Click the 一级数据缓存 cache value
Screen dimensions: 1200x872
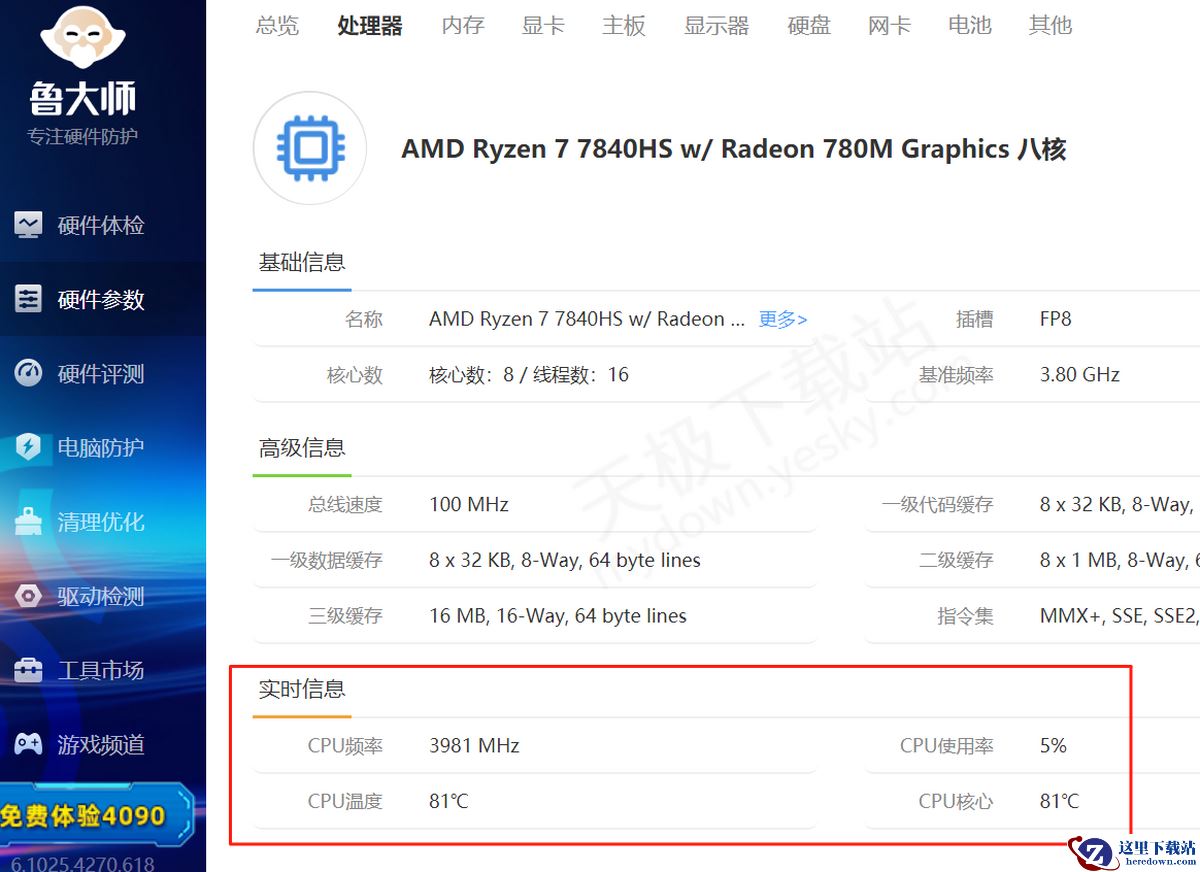[x=565, y=560]
